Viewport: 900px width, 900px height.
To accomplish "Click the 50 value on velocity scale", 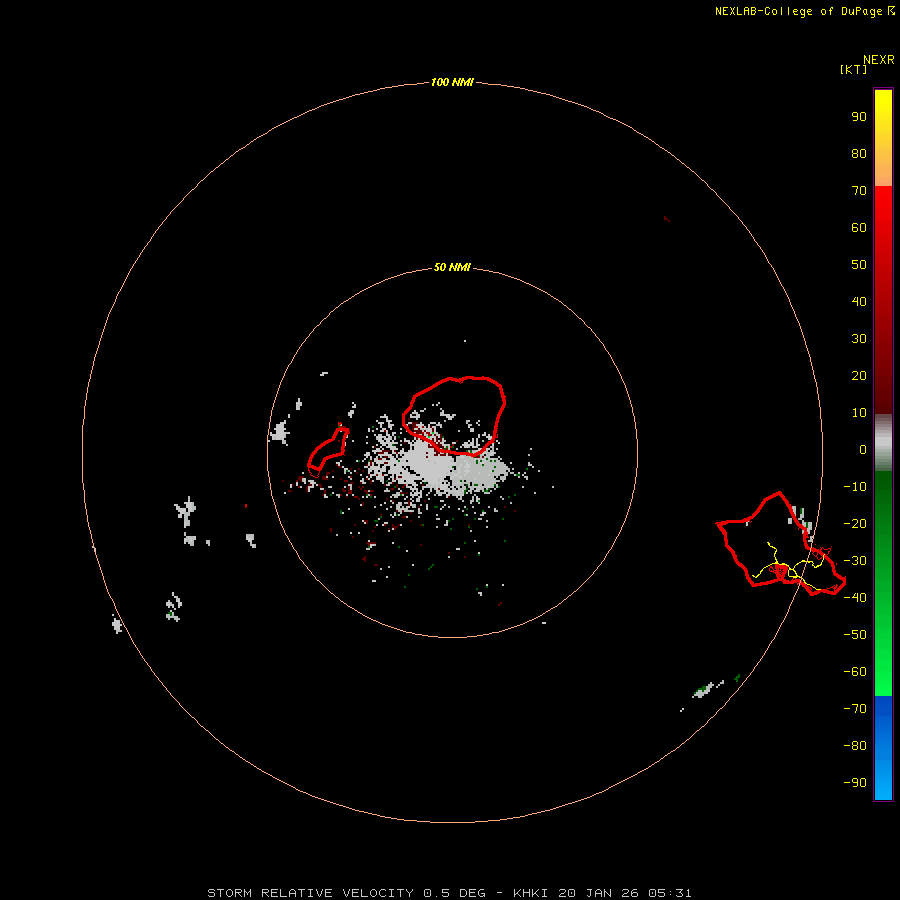I will (x=859, y=265).
